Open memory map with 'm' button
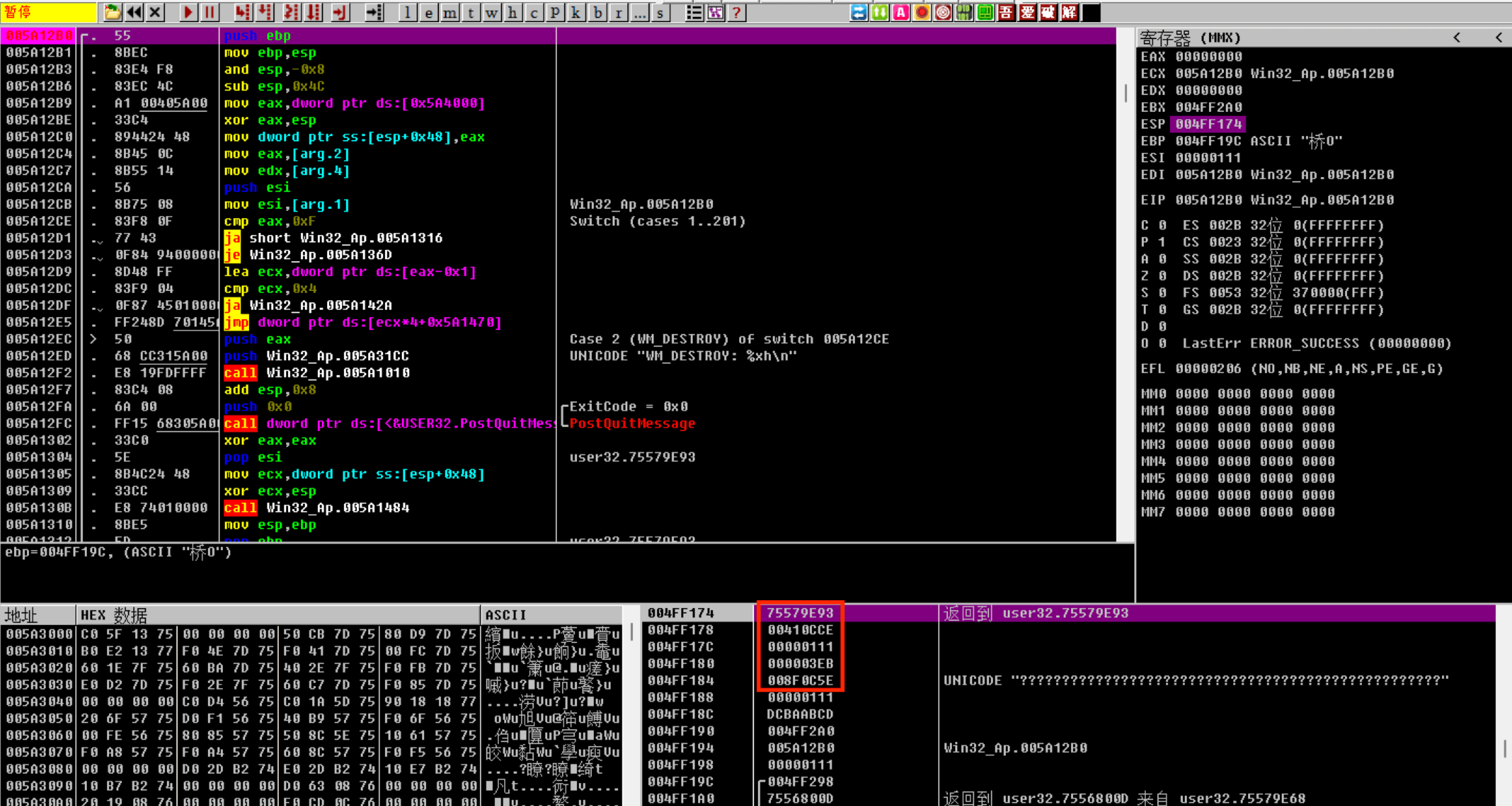 click(449, 12)
